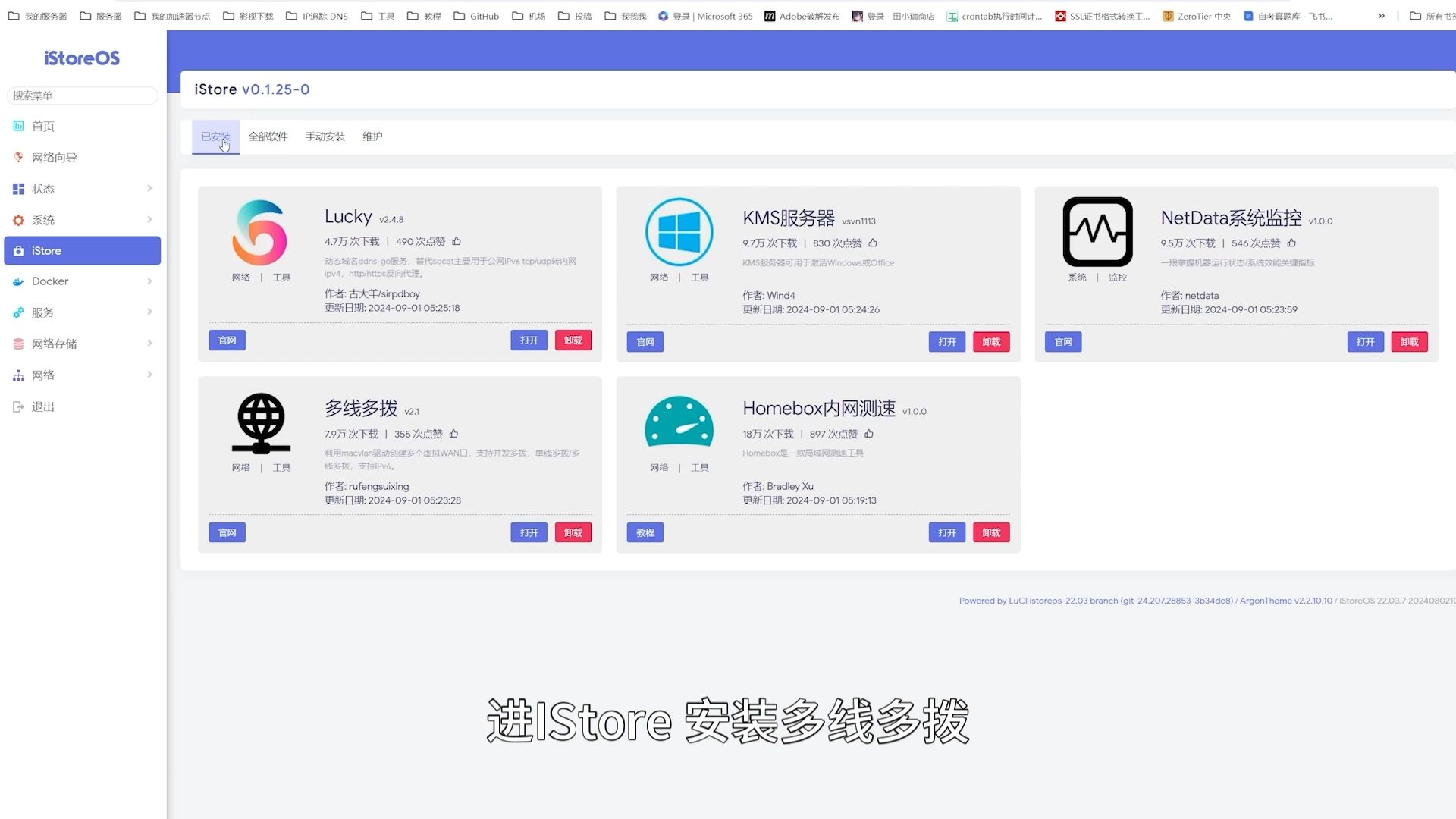Image resolution: width=1456 pixels, height=819 pixels.
Task: Click the iStore bag icon in sidebar
Action: [18, 251]
